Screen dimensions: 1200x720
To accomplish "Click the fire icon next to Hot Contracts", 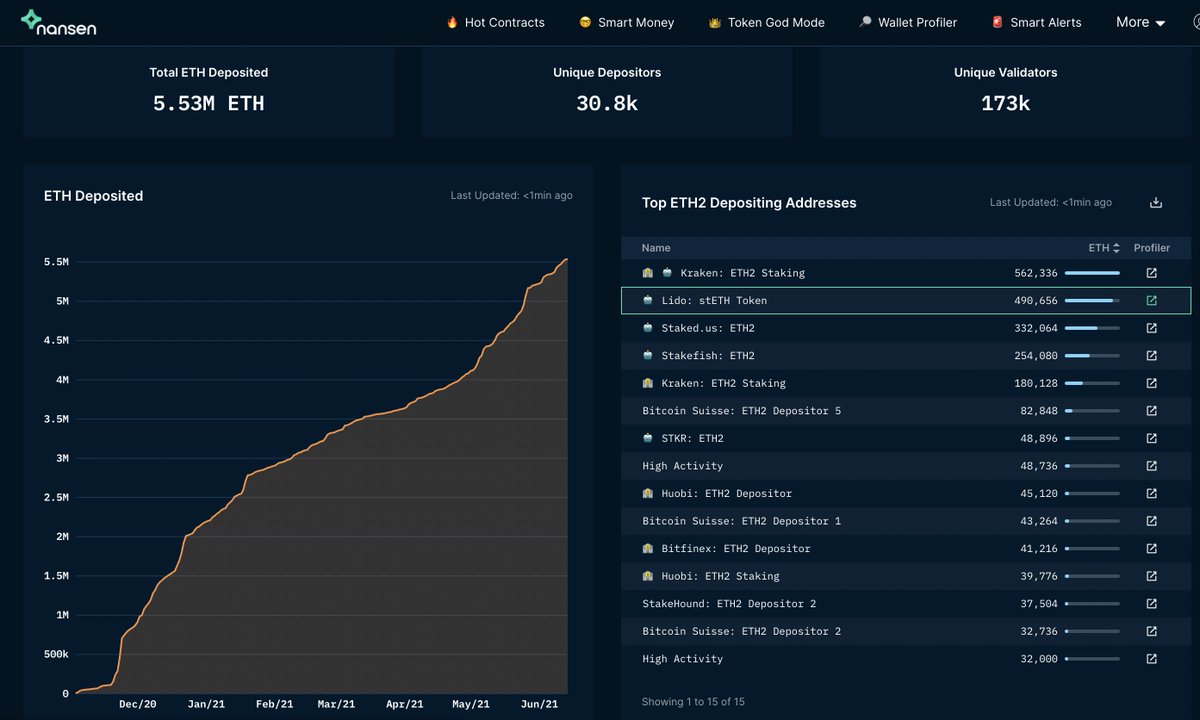I will 453,22.
